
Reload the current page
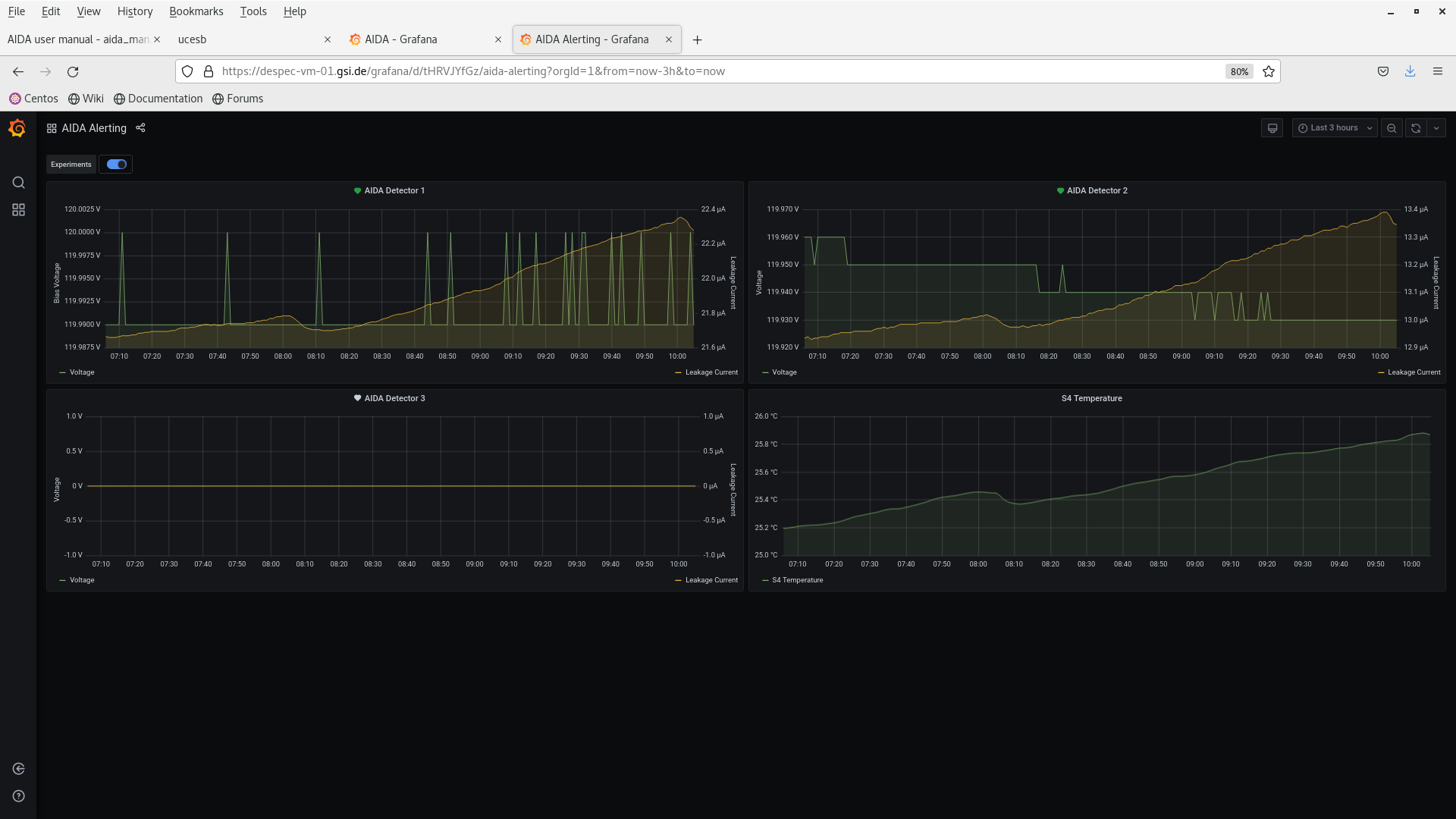(x=73, y=71)
